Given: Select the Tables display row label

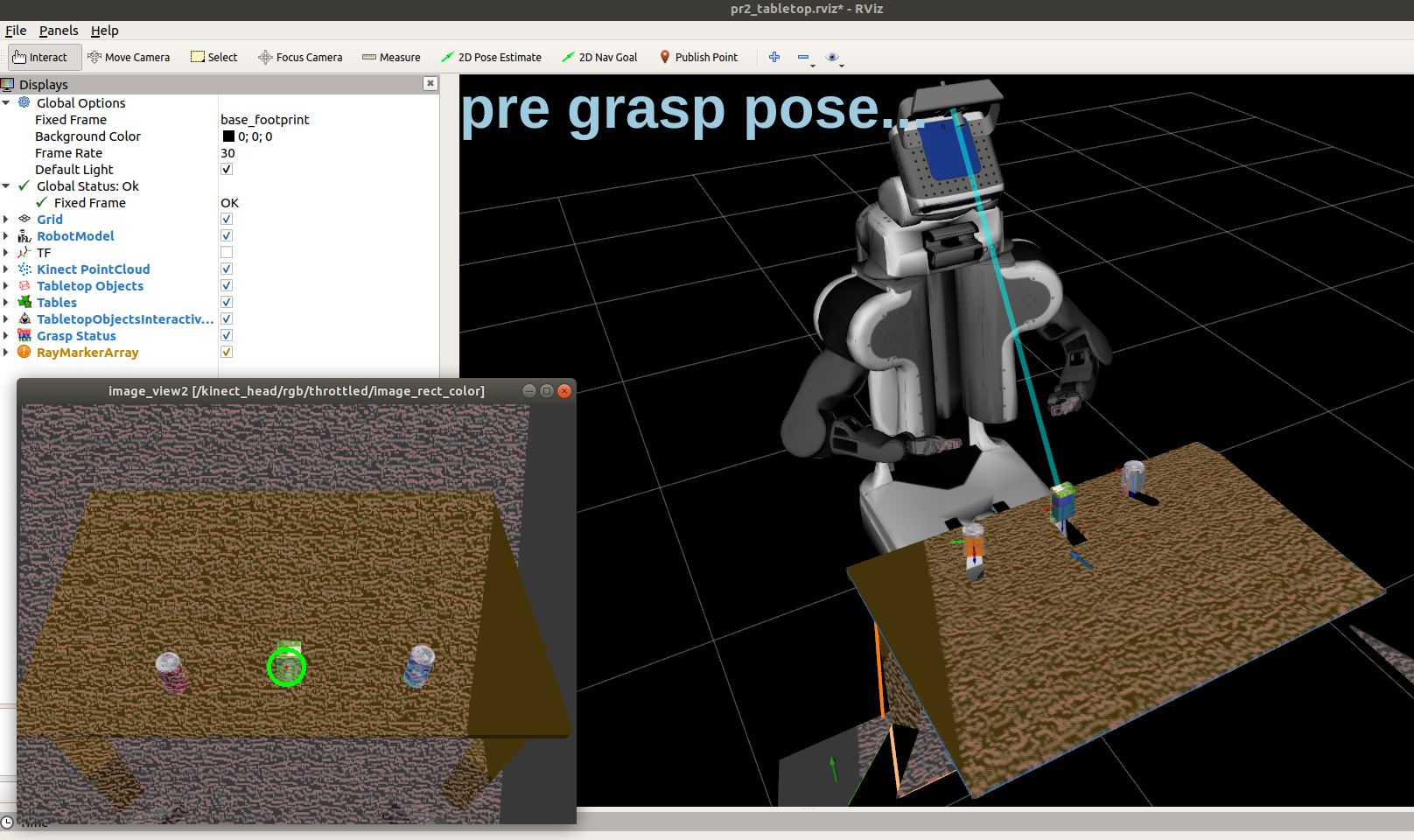Looking at the screenshot, I should (57, 302).
